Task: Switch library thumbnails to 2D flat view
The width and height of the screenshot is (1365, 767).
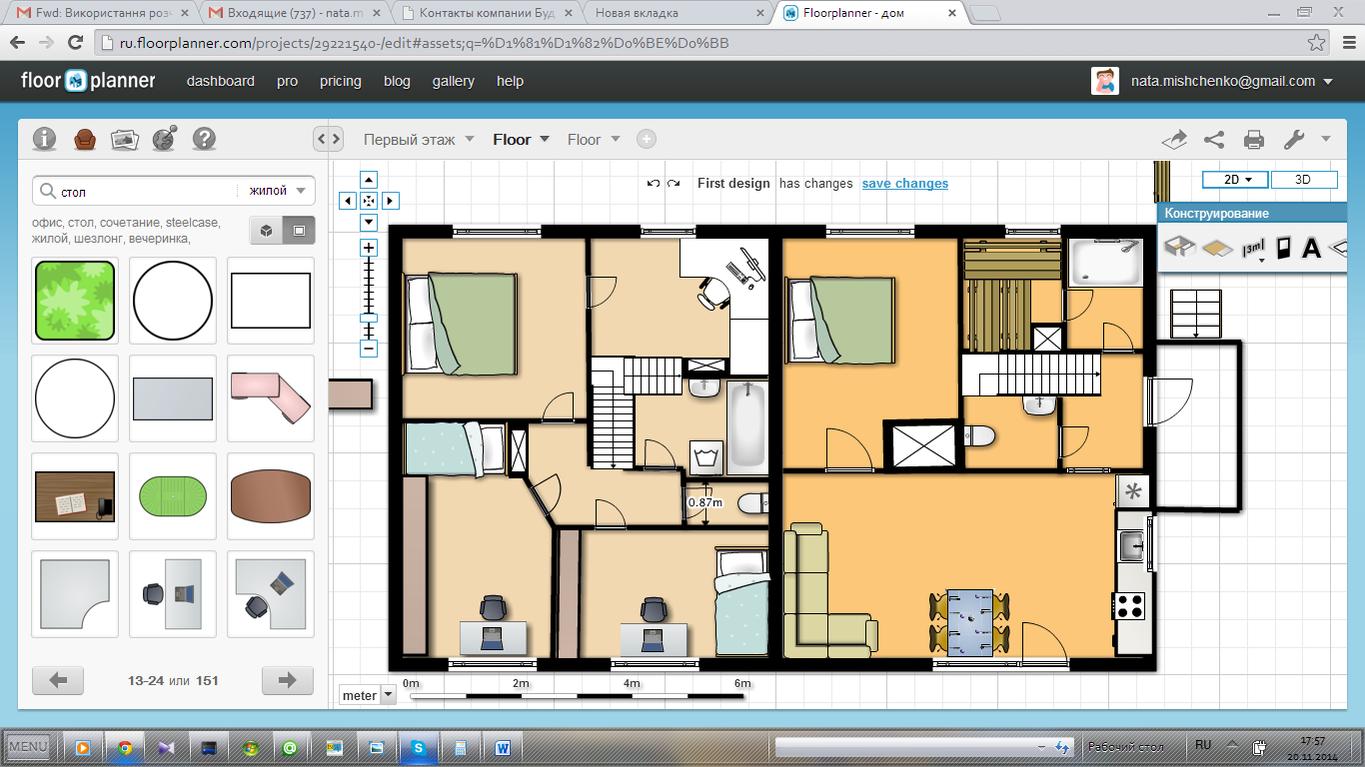Action: [299, 231]
